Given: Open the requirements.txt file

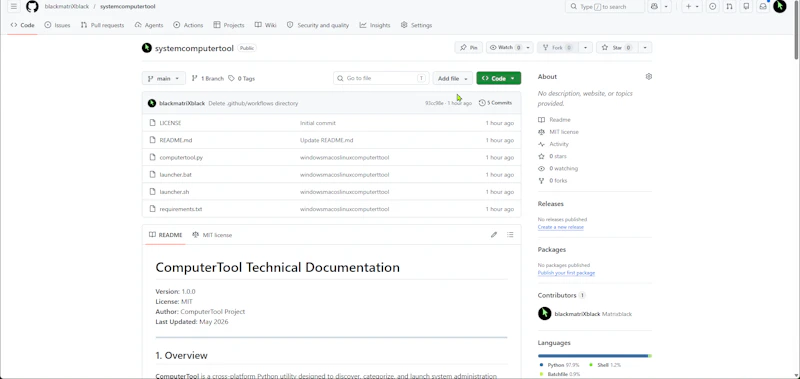Looking at the screenshot, I should [x=181, y=209].
